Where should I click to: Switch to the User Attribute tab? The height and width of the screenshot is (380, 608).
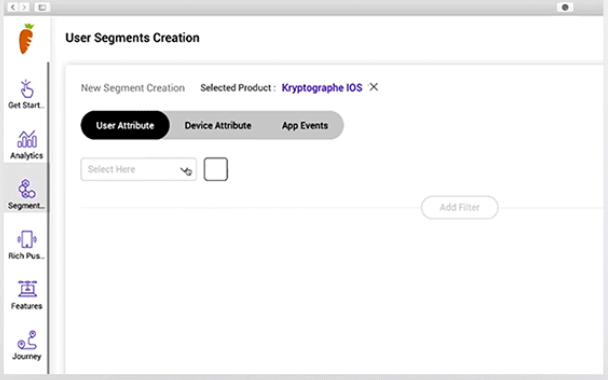125,125
